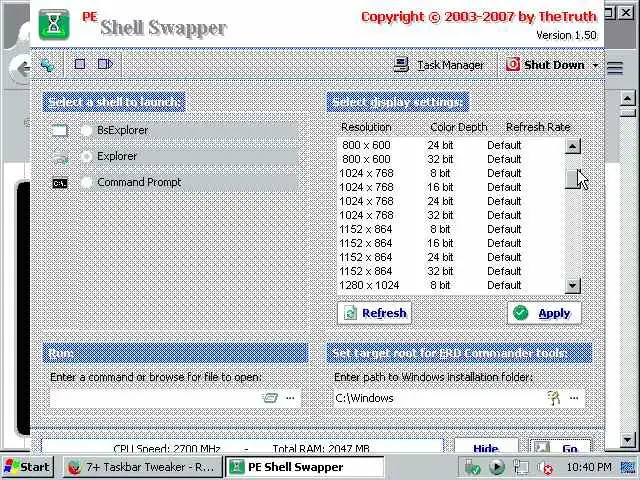
Task: Select 1024 x 768 8 bit display mode
Action: point(451,173)
